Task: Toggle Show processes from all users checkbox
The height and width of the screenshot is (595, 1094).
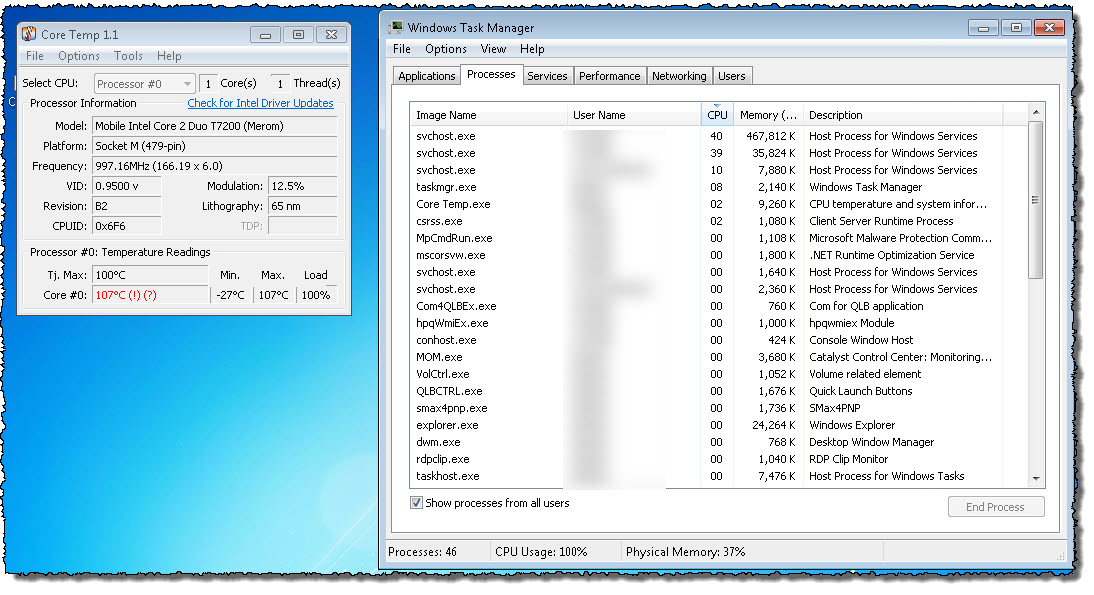Action: tap(417, 503)
